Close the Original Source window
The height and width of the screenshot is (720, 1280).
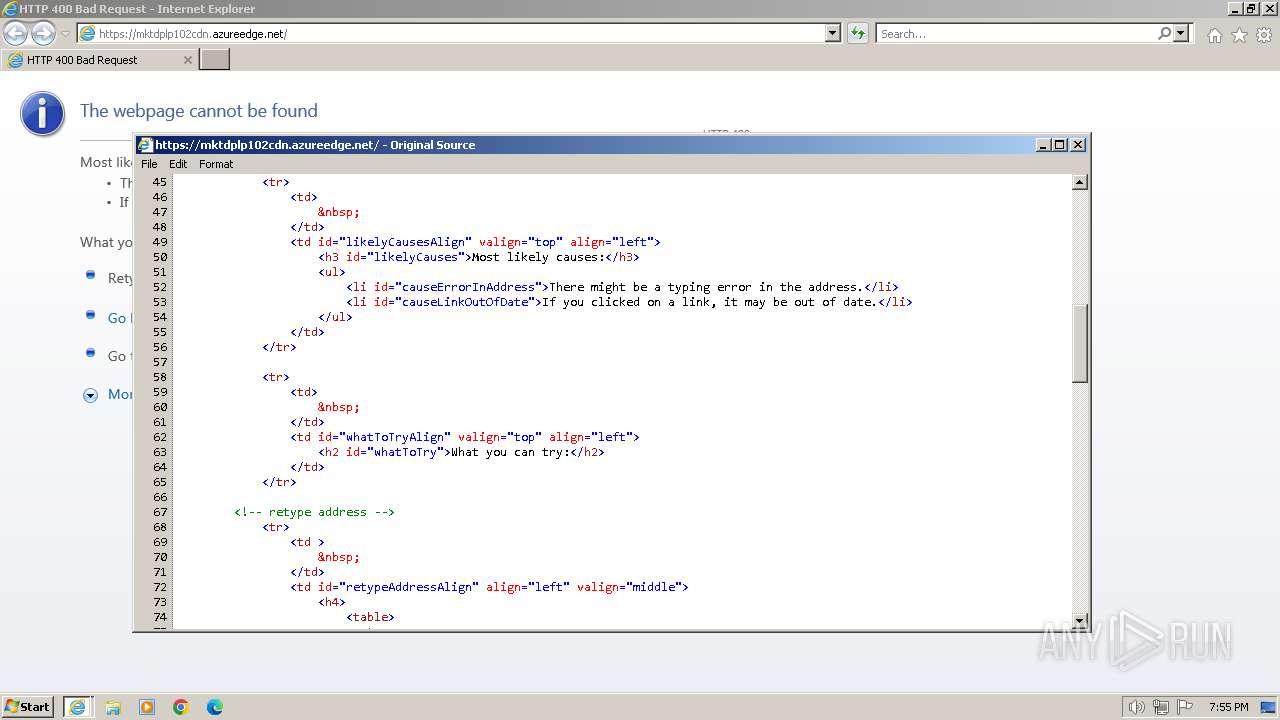[x=1078, y=145]
